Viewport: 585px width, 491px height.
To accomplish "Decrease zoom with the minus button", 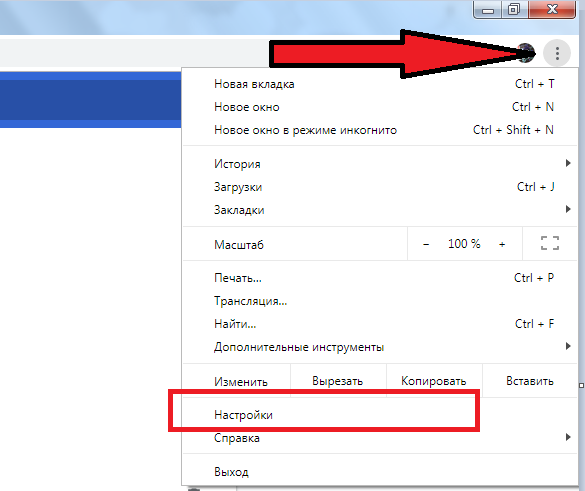I will click(426, 244).
